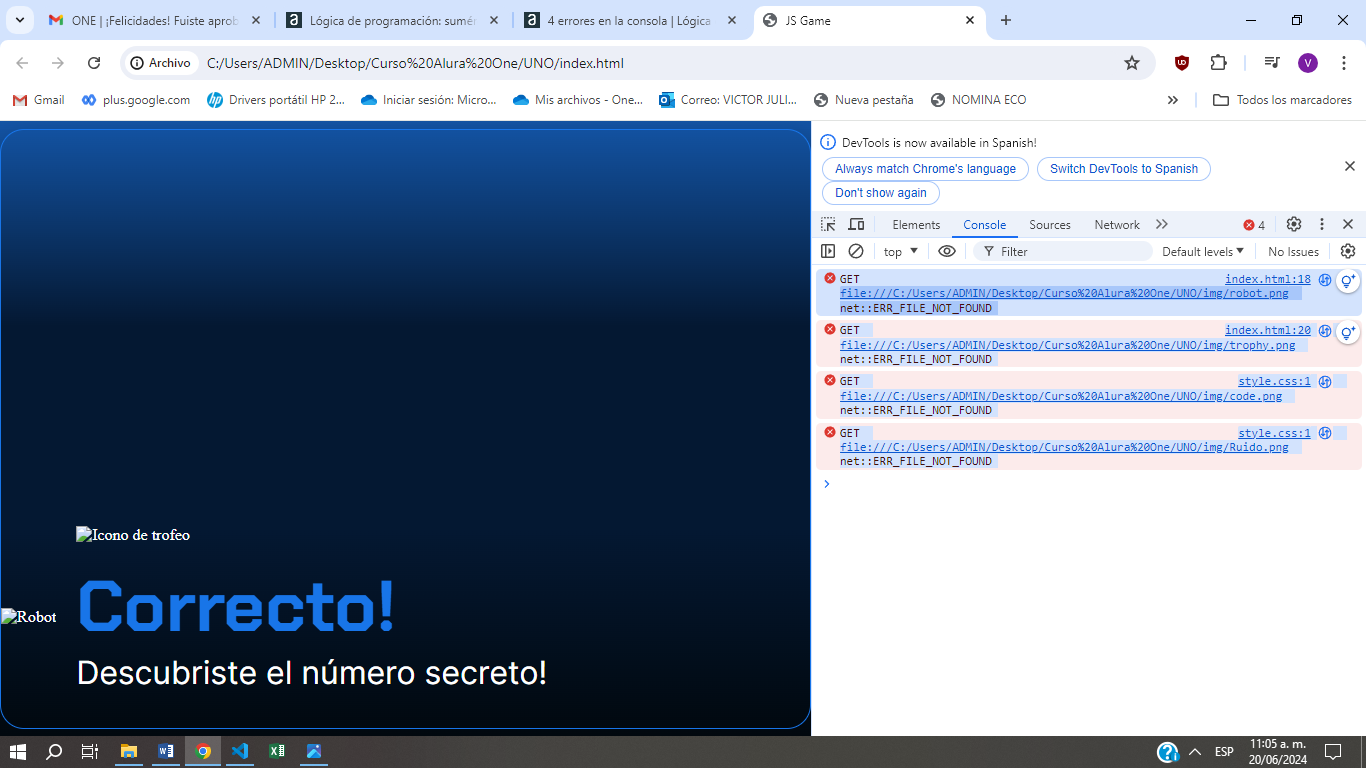Click the Don't show again button
Image resolution: width=1366 pixels, height=768 pixels.
tap(881, 193)
